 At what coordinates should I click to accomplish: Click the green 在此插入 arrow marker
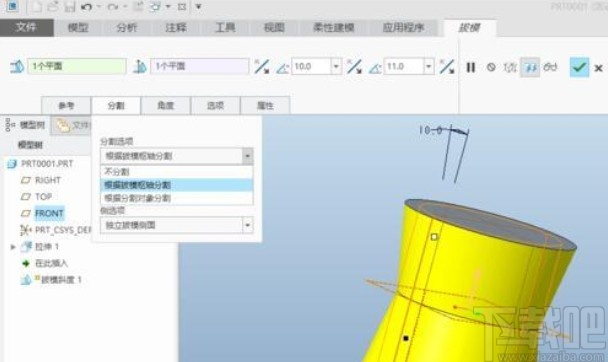[26, 264]
